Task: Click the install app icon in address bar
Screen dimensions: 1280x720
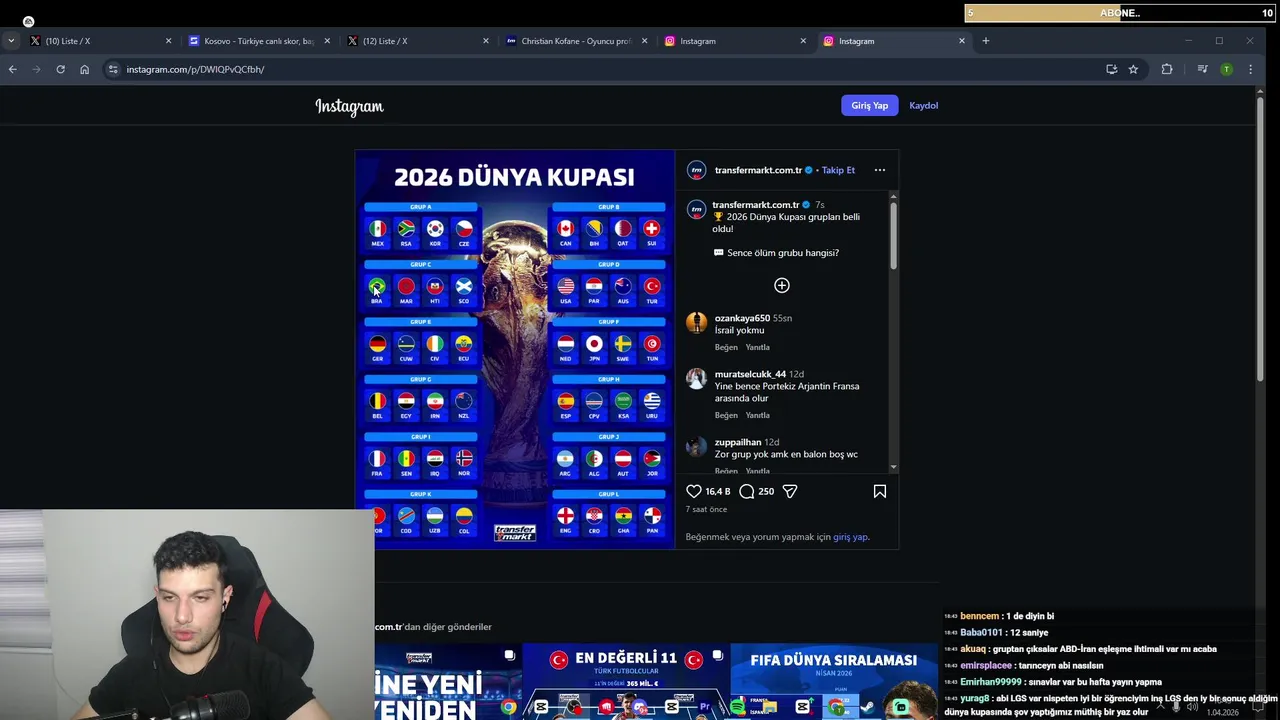Action: pyautogui.click(x=1111, y=69)
